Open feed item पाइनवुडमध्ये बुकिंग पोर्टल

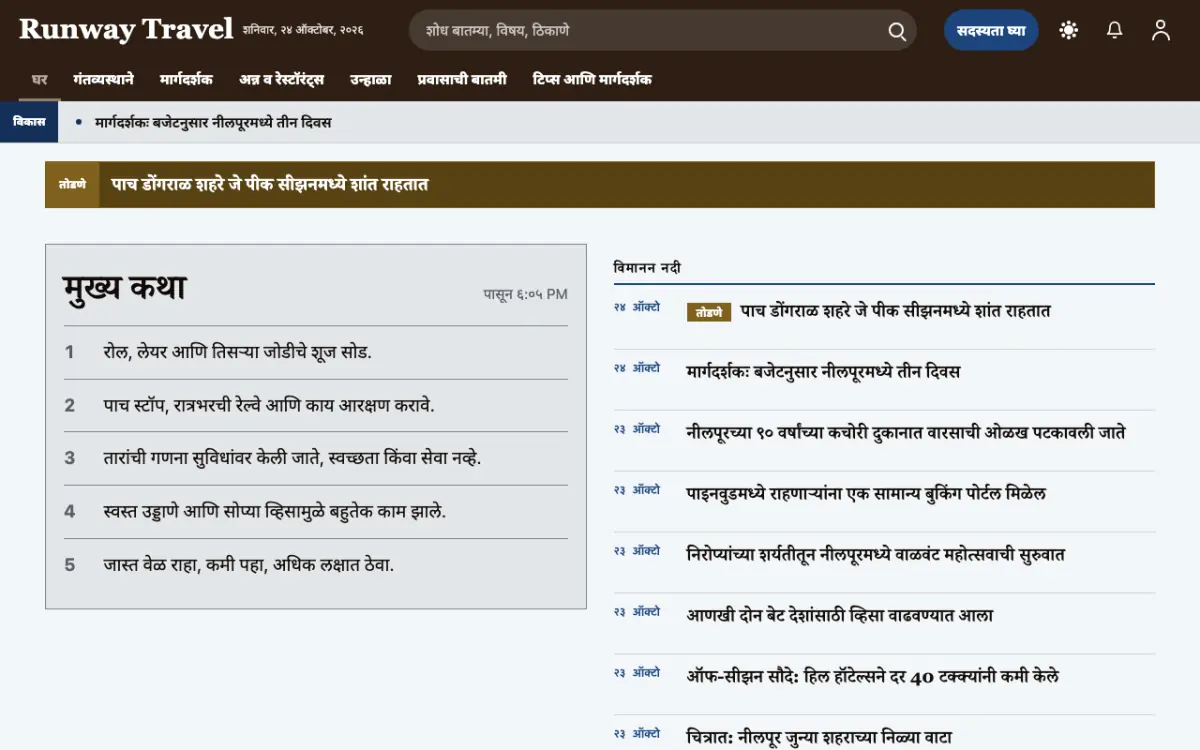[x=866, y=494]
